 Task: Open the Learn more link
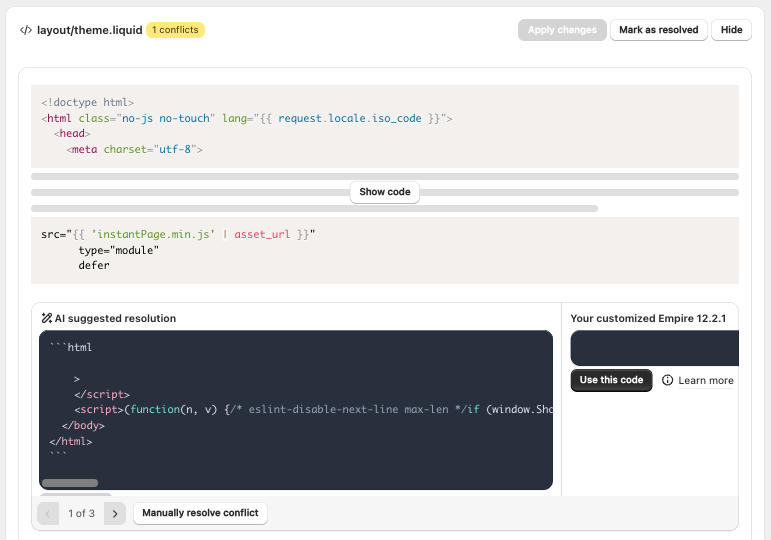706,381
